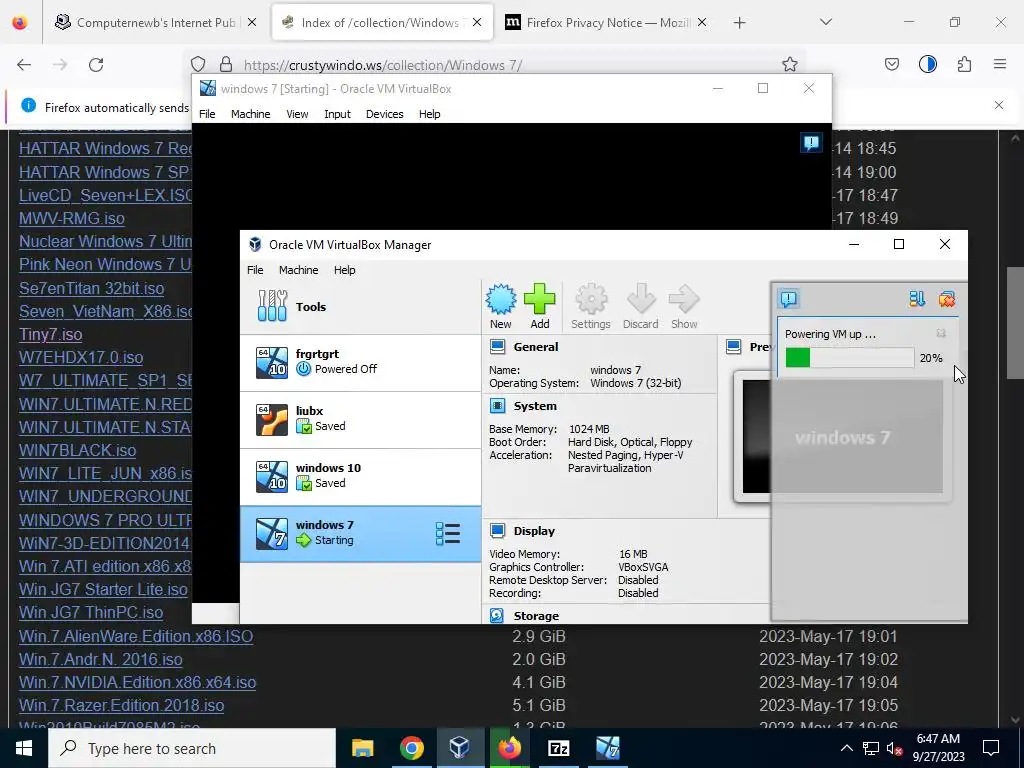The width and height of the screenshot is (1024, 768).
Task: Click the sort notifications icon in notification panel
Action: (x=917, y=299)
